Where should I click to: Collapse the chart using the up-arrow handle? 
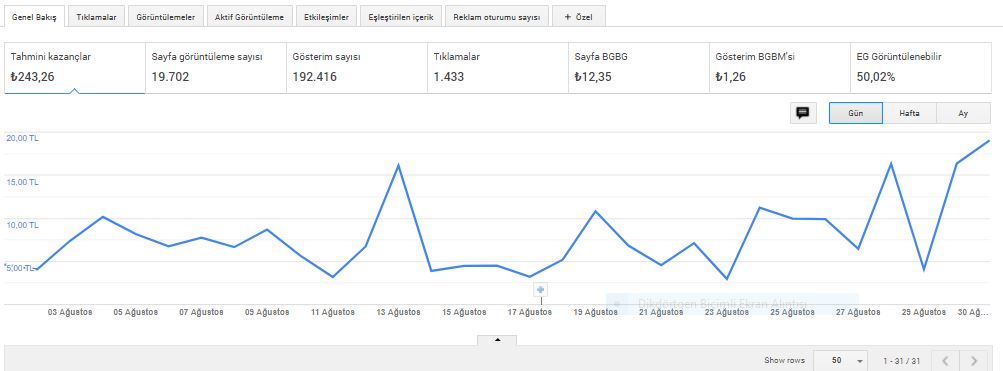coord(497,340)
